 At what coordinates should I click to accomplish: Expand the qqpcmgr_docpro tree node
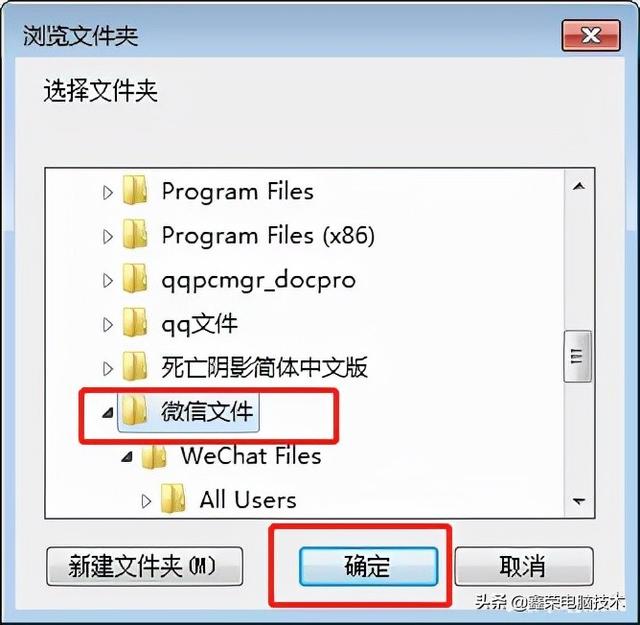coord(108,280)
